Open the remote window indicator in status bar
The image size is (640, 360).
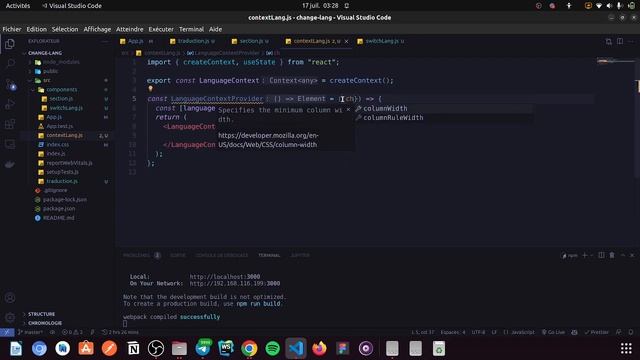pos(7,332)
